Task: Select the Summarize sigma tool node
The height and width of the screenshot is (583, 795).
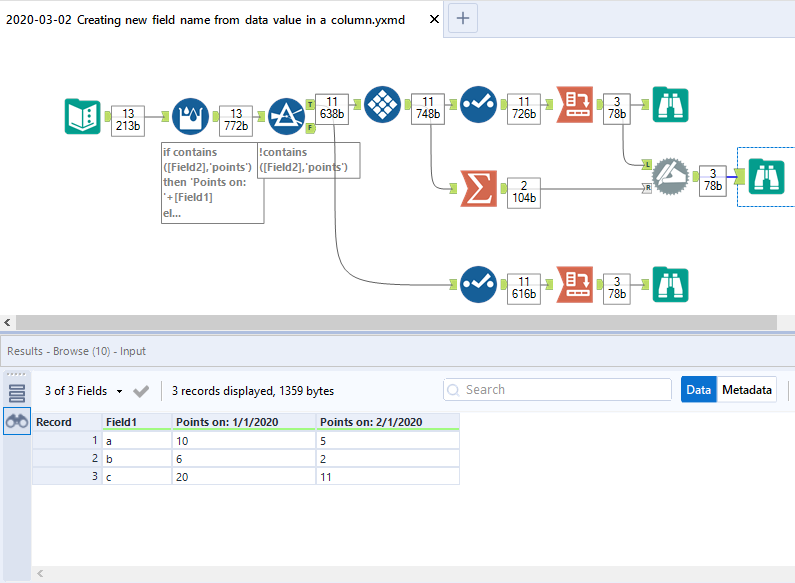Action: (478, 187)
